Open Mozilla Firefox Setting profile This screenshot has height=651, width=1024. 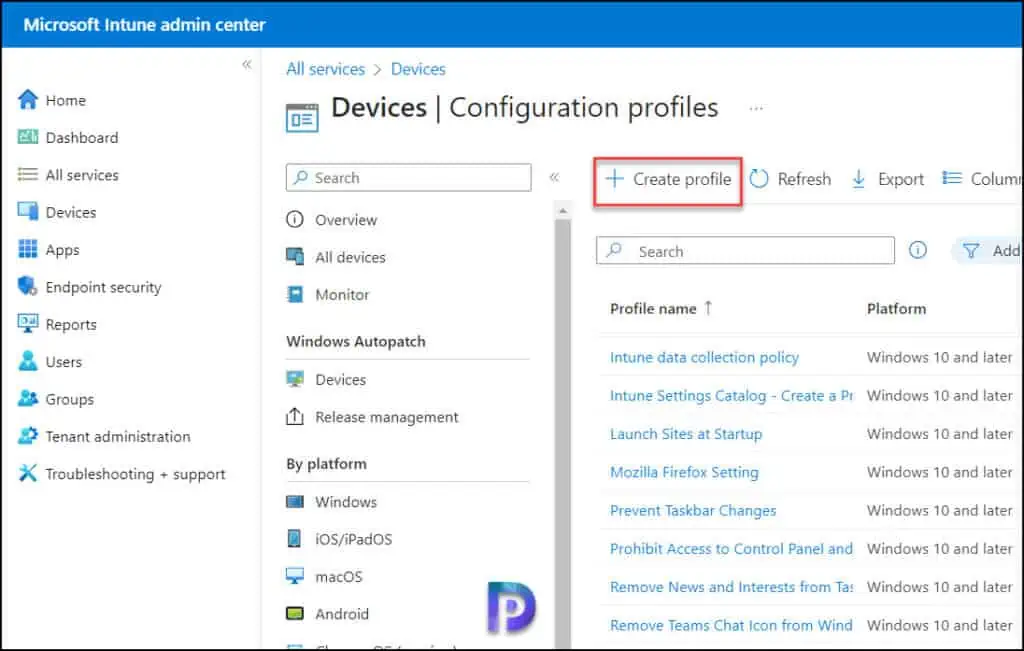684,472
